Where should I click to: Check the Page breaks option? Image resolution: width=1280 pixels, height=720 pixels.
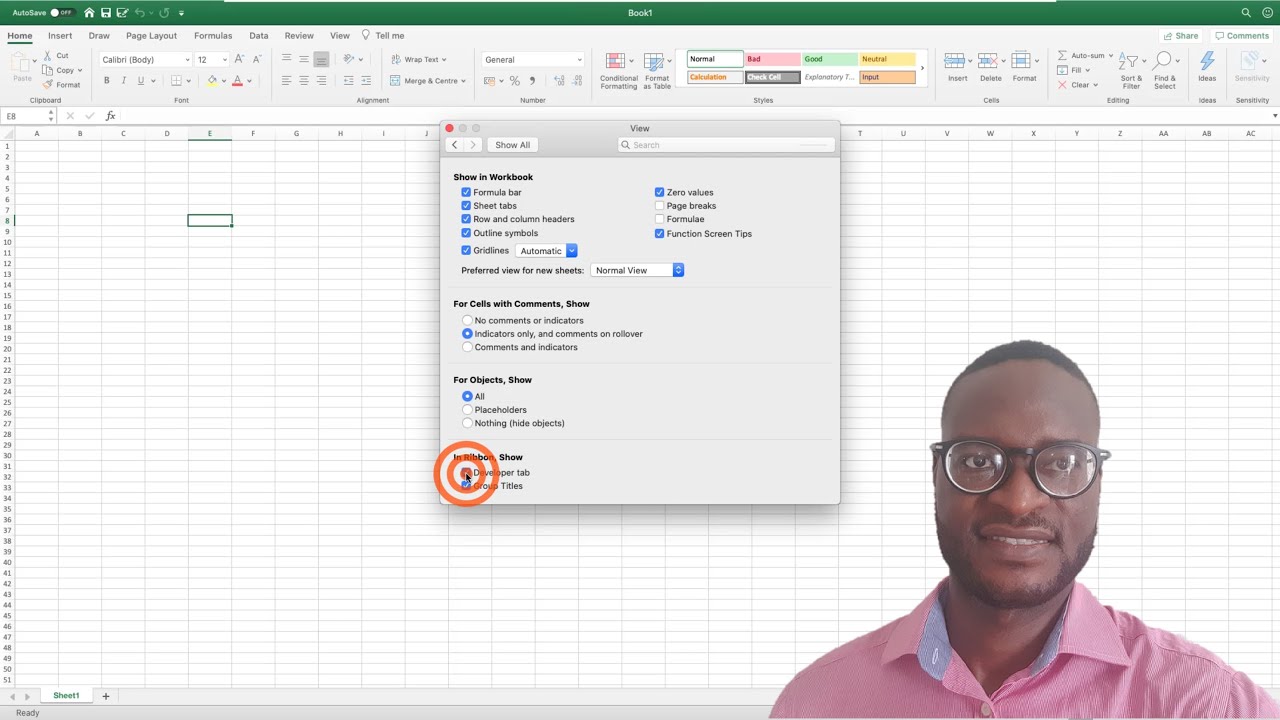click(x=659, y=206)
